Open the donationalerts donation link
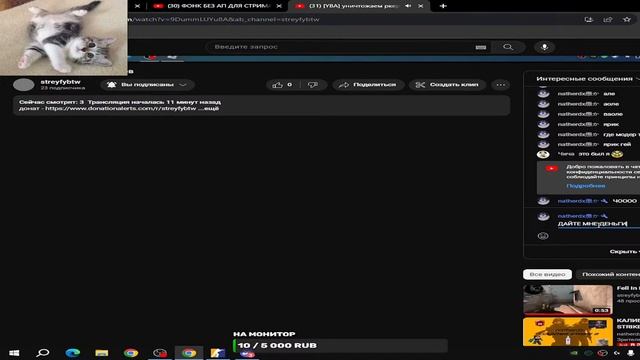The width and height of the screenshot is (640, 360). [120, 109]
